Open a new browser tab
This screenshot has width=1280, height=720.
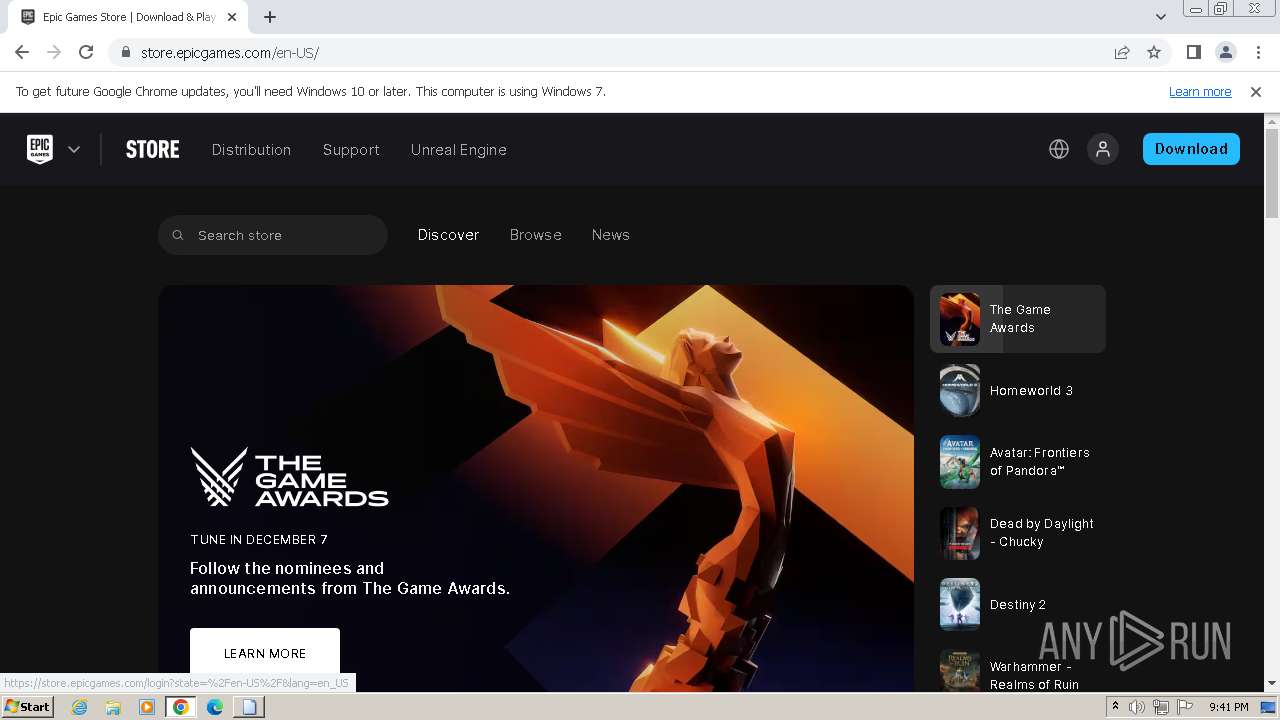[270, 17]
